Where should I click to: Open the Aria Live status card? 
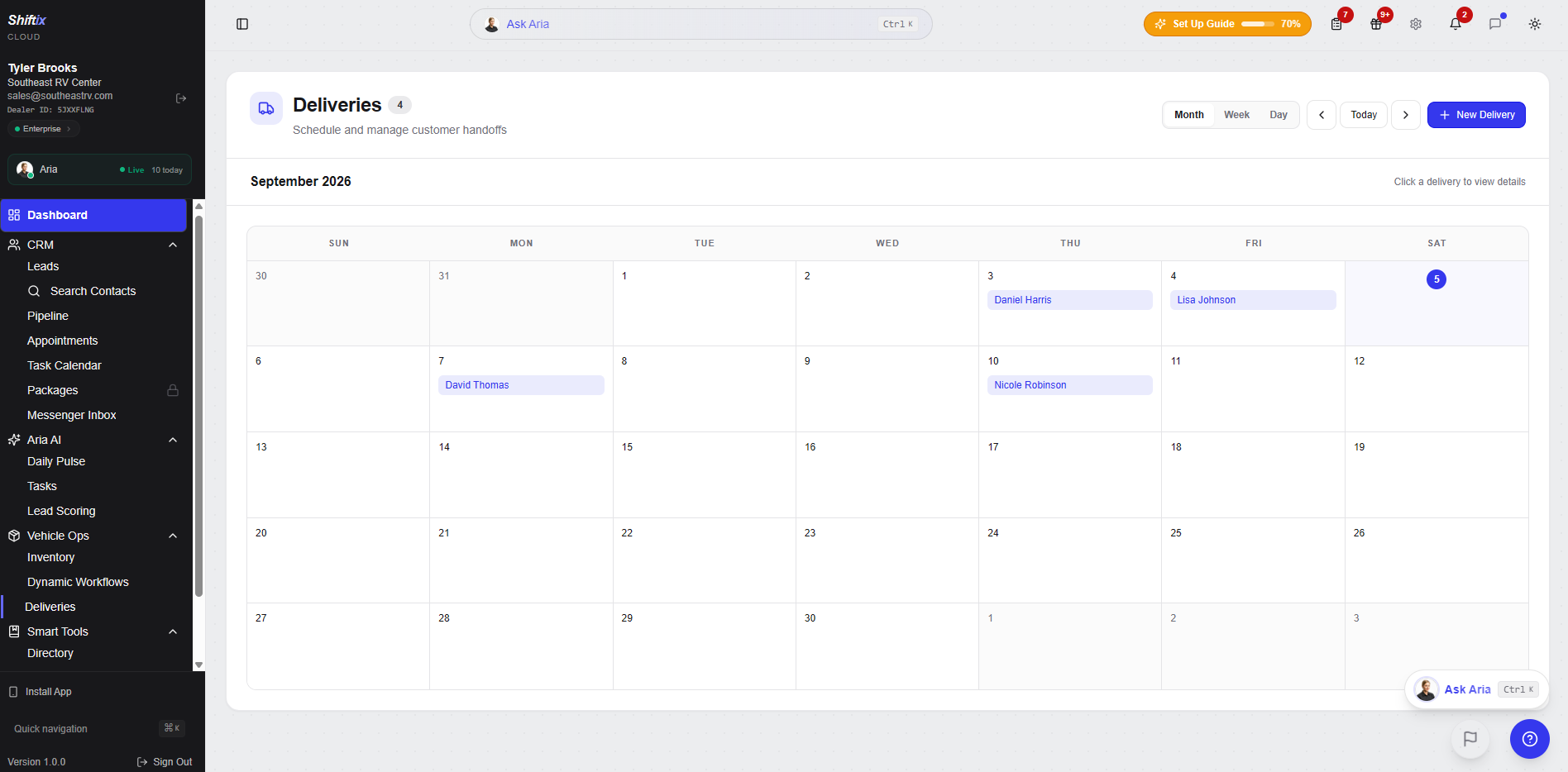point(99,169)
